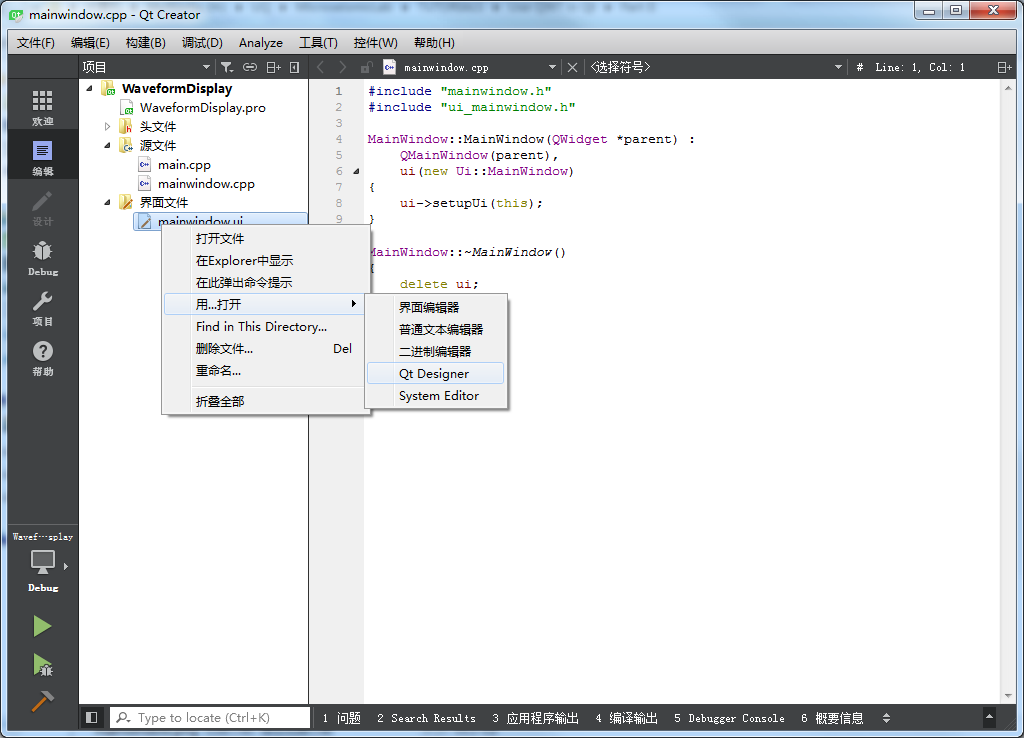
Task: Choose 重命名... in context menu
Action: (265, 371)
